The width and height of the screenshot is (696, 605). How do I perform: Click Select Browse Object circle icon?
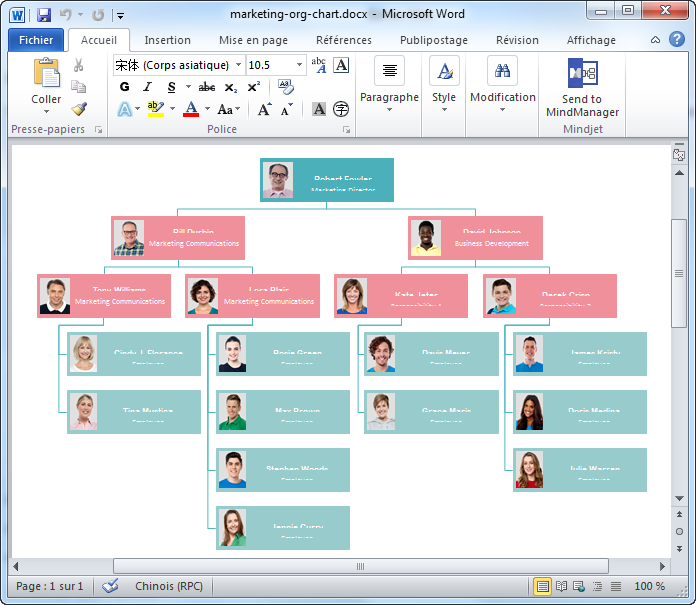[x=679, y=531]
